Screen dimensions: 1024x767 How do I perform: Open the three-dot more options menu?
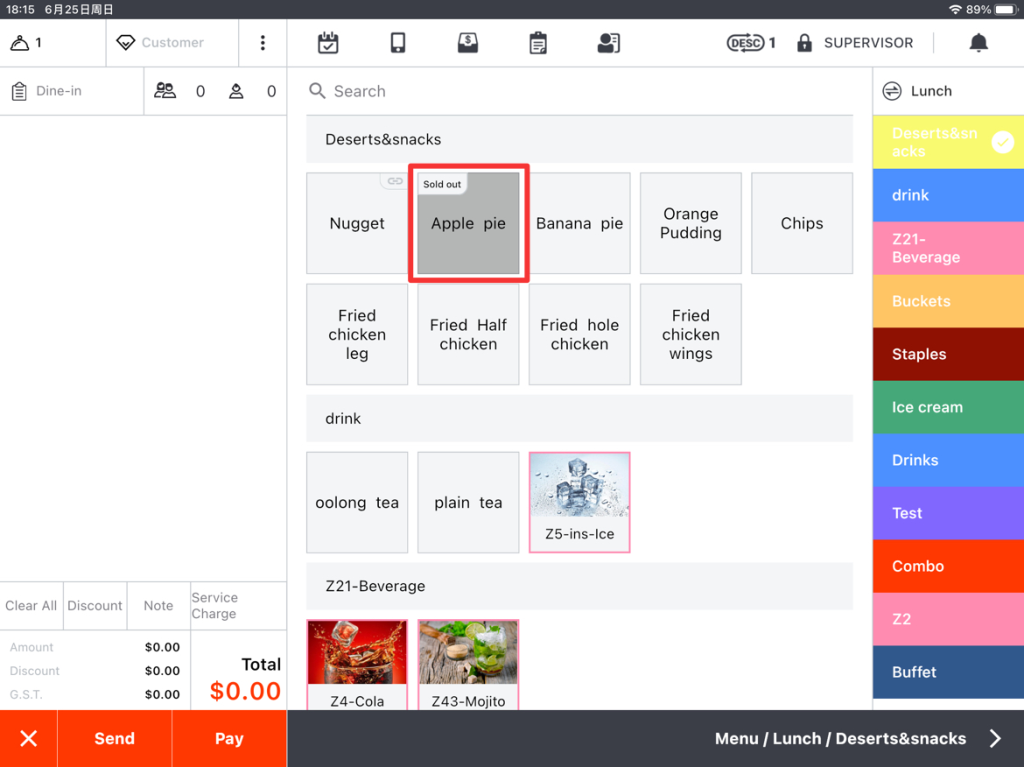point(263,43)
